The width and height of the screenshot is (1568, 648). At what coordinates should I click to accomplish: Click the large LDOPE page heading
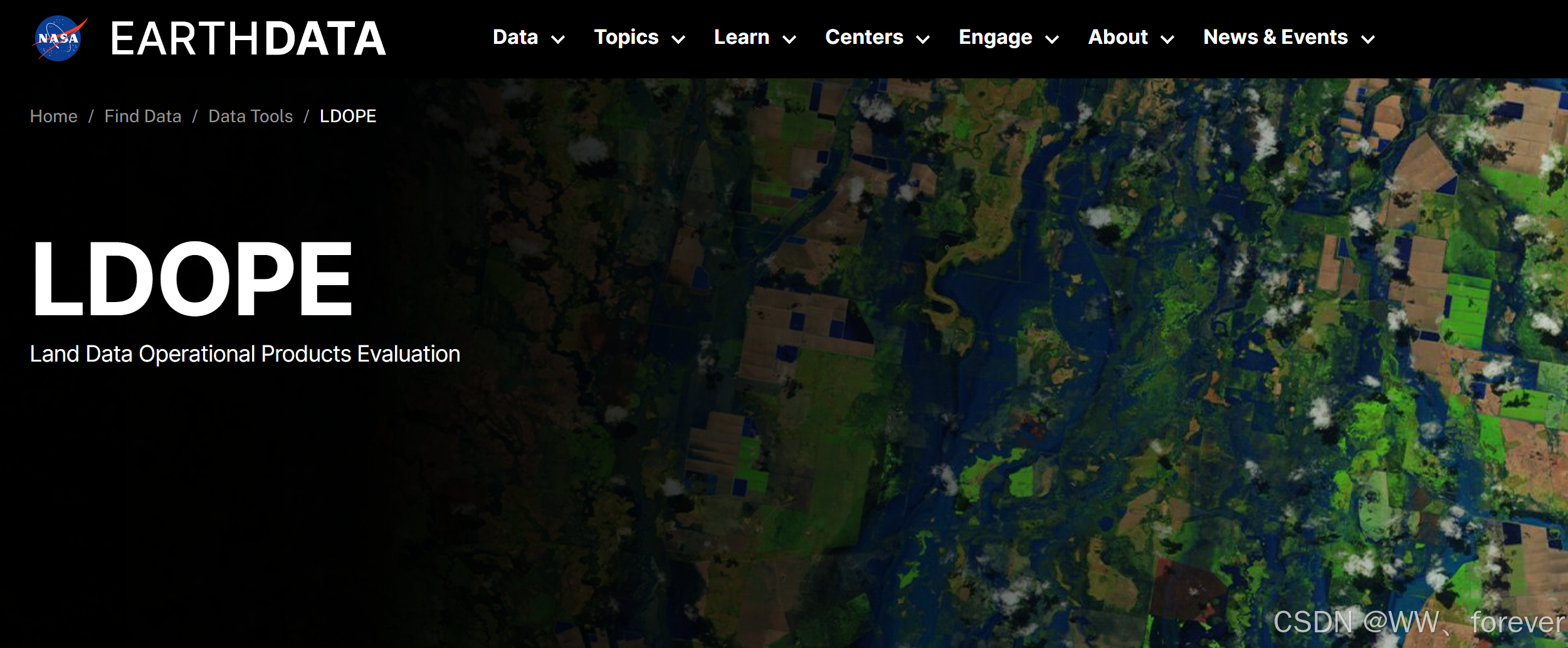pos(192,279)
